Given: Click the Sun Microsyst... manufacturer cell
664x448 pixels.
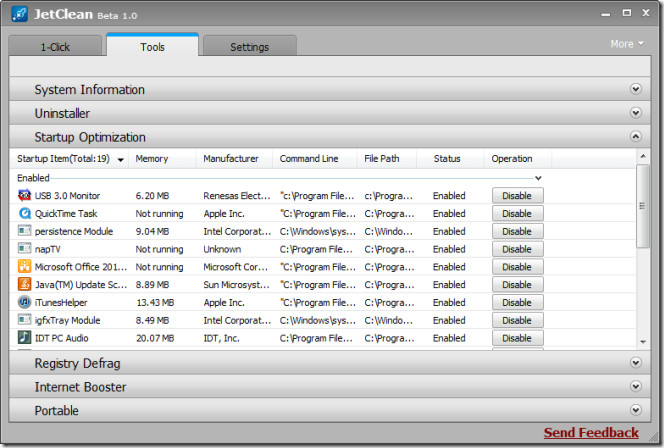Looking at the screenshot, I should 236,285.
